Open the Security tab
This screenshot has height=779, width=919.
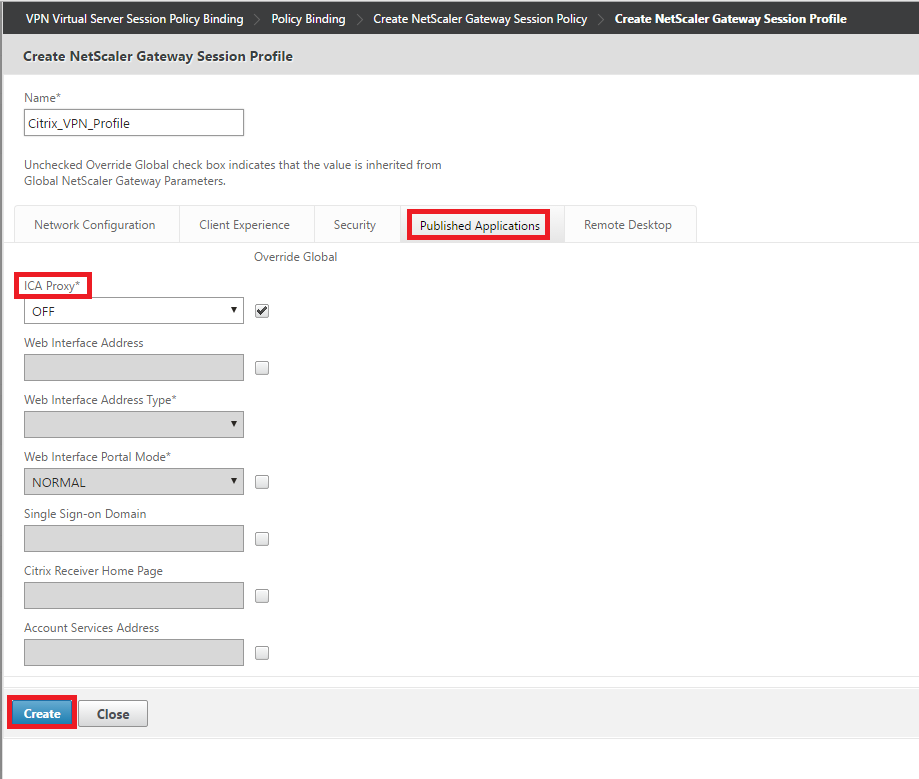click(355, 225)
